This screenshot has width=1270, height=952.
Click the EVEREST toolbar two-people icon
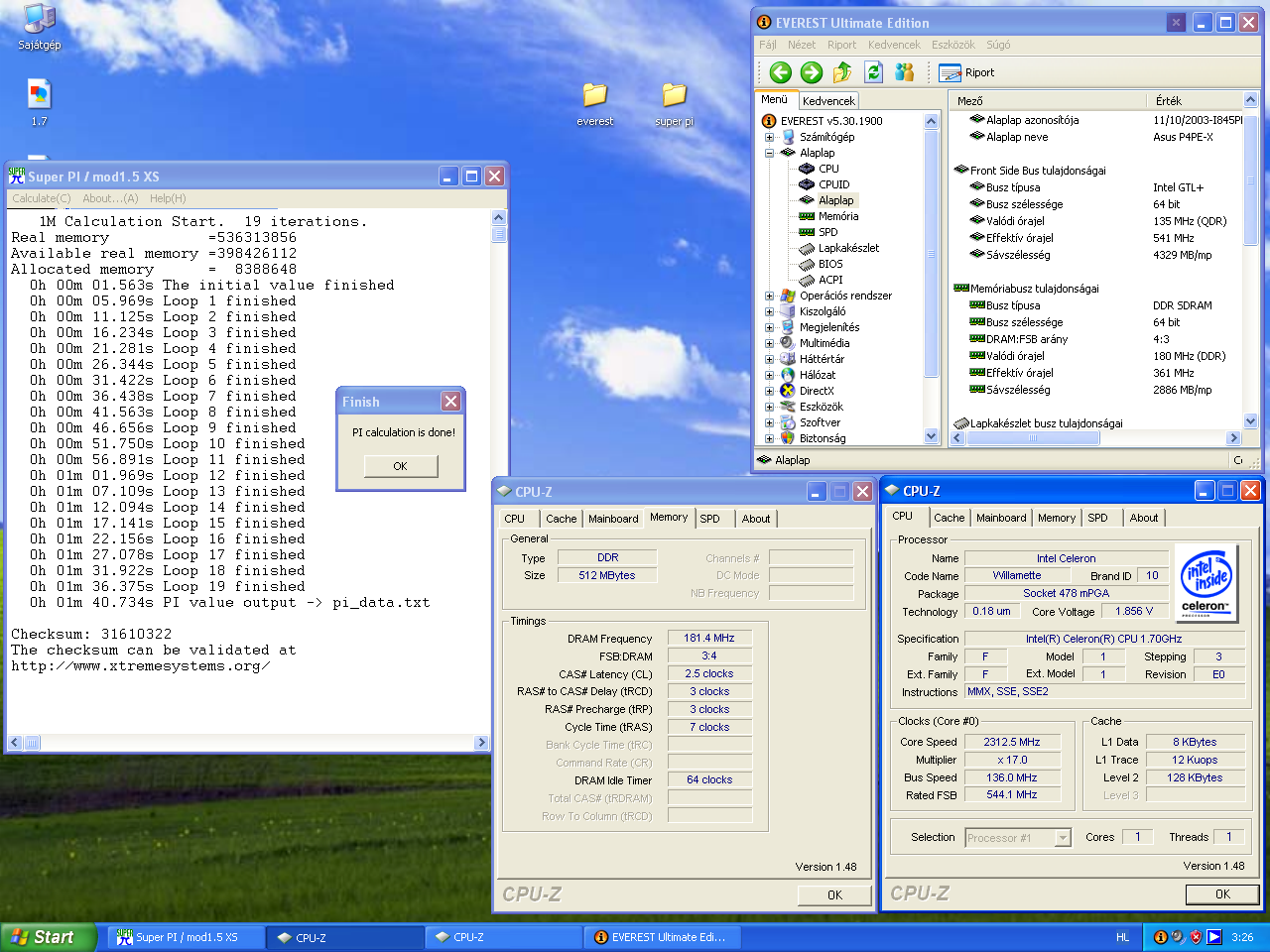(904, 72)
